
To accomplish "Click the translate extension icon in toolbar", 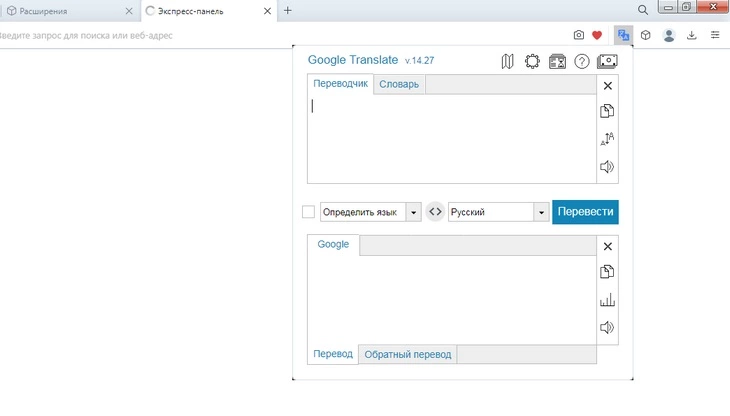I will point(623,35).
